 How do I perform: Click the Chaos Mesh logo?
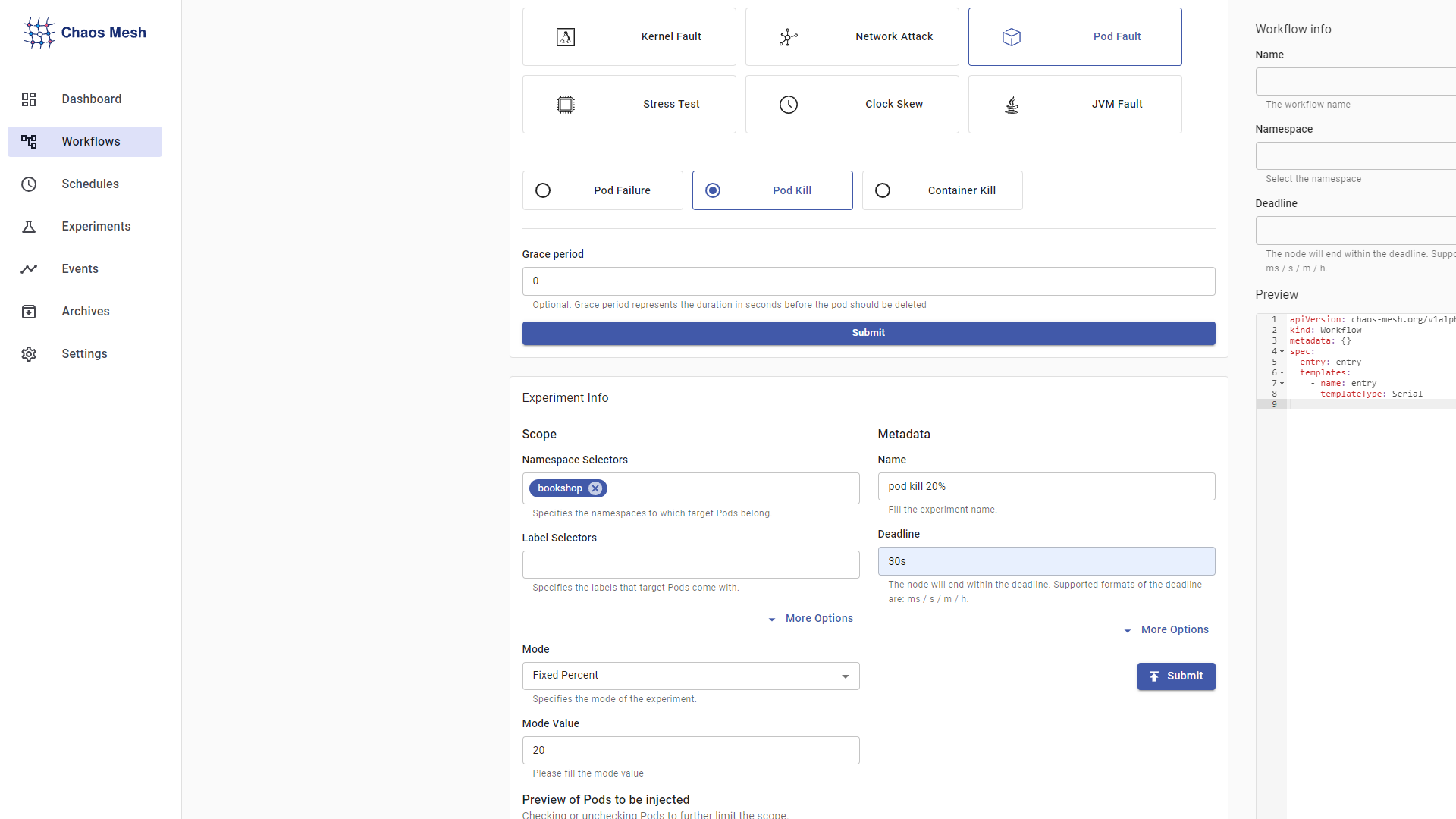[x=84, y=33]
